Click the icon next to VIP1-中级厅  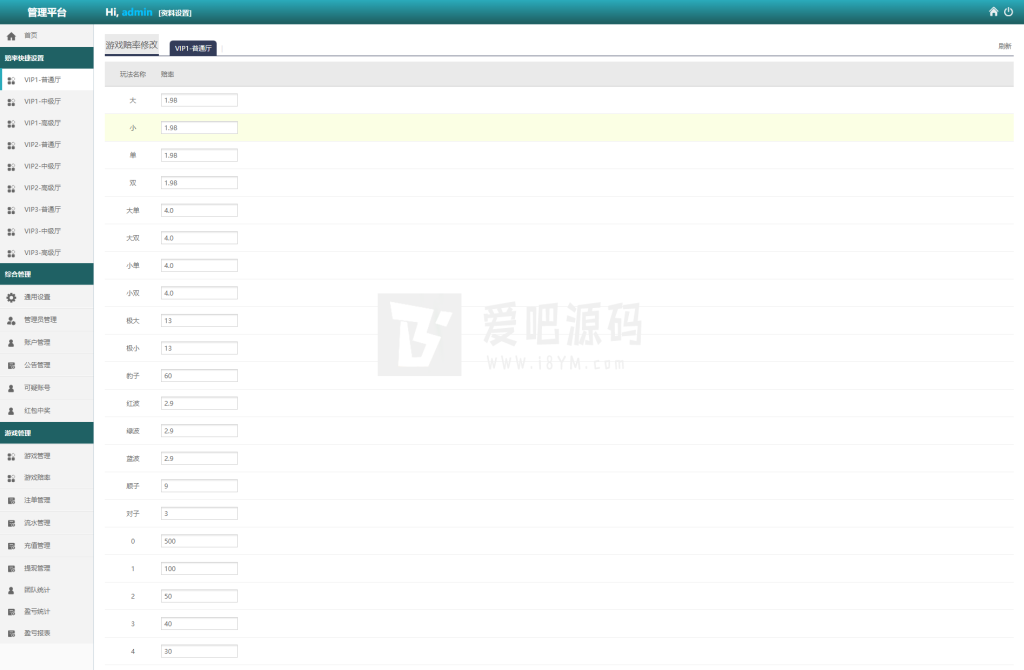(x=11, y=102)
